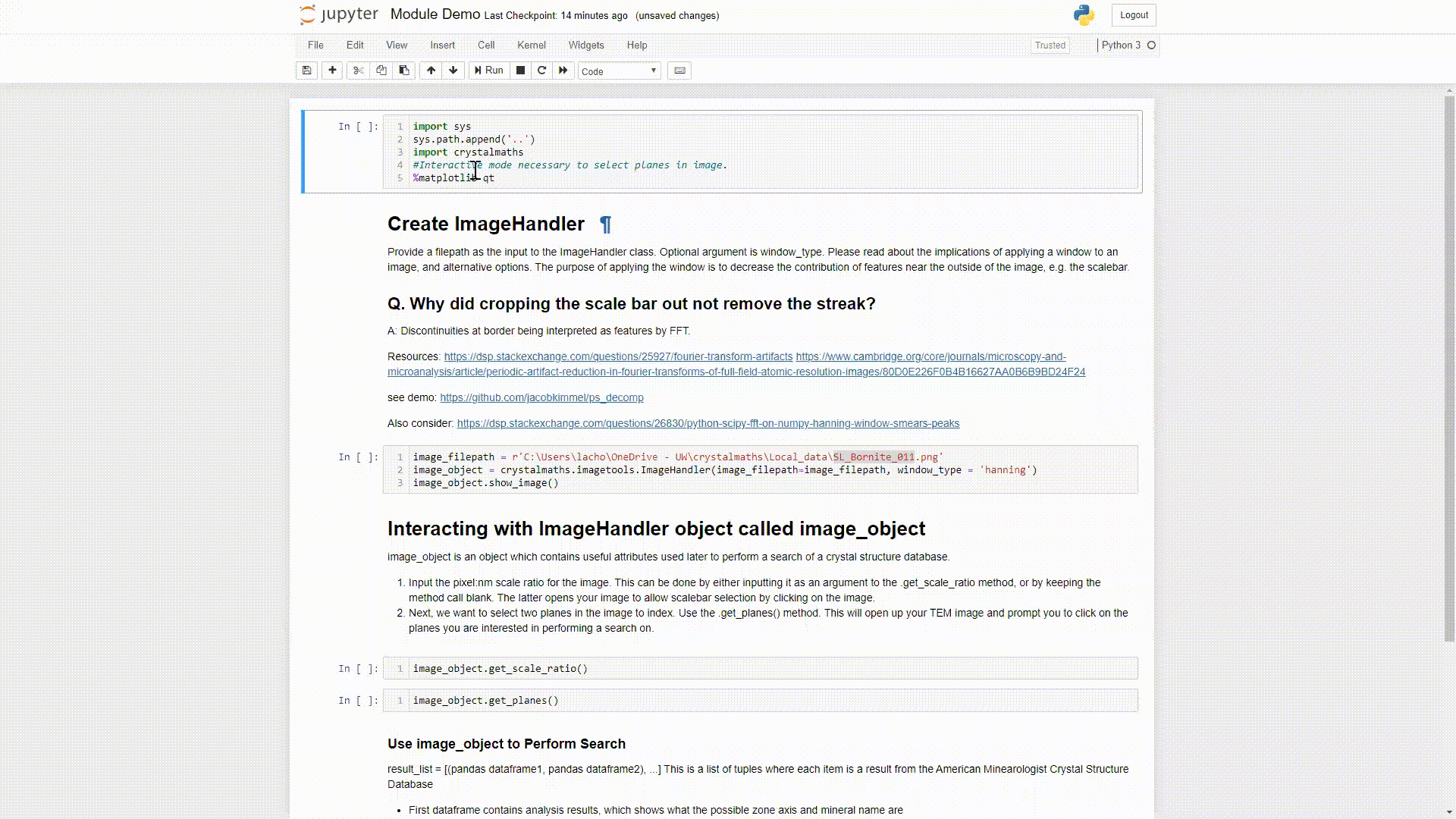
Task: Move selected cell down with arrow
Action: [453, 71]
